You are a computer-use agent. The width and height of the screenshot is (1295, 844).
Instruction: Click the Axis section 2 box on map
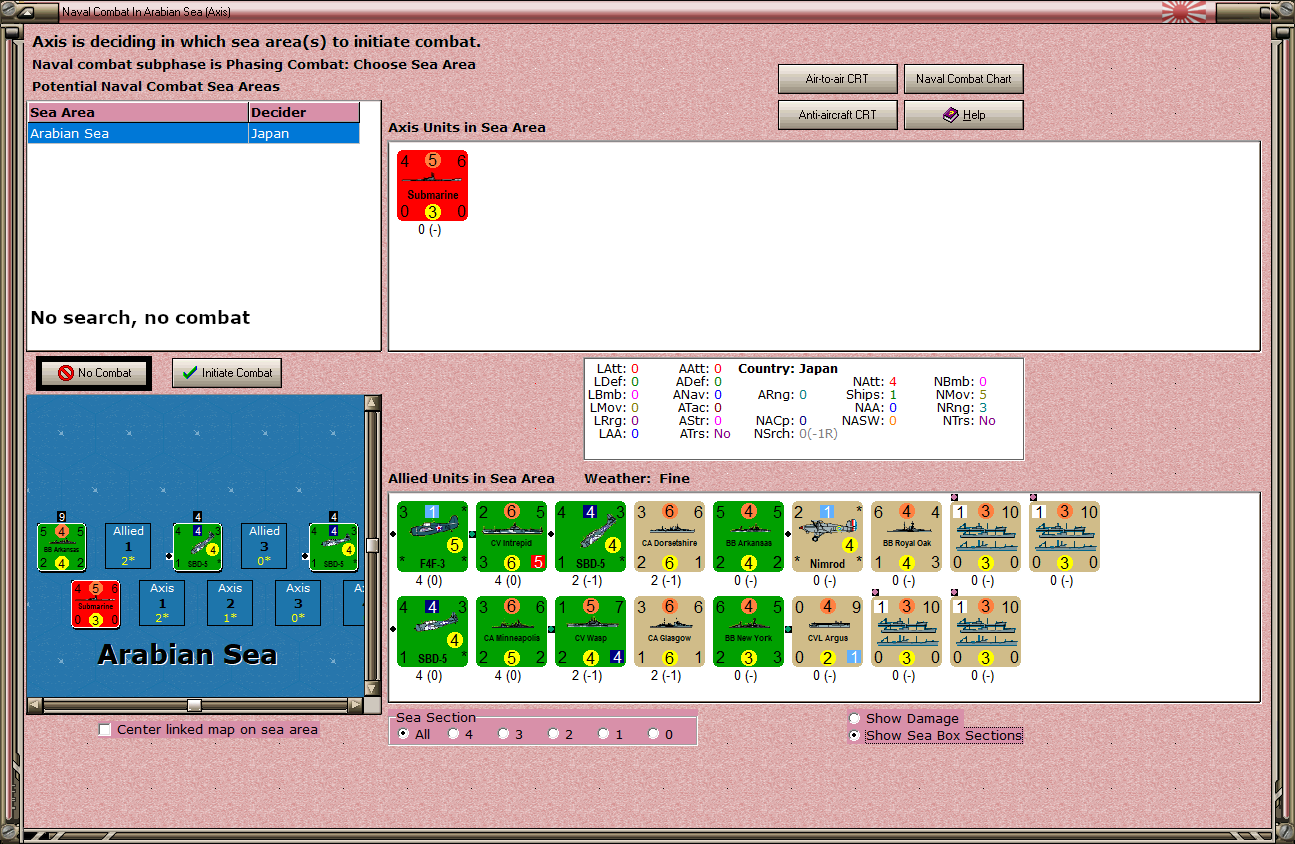pos(230,603)
